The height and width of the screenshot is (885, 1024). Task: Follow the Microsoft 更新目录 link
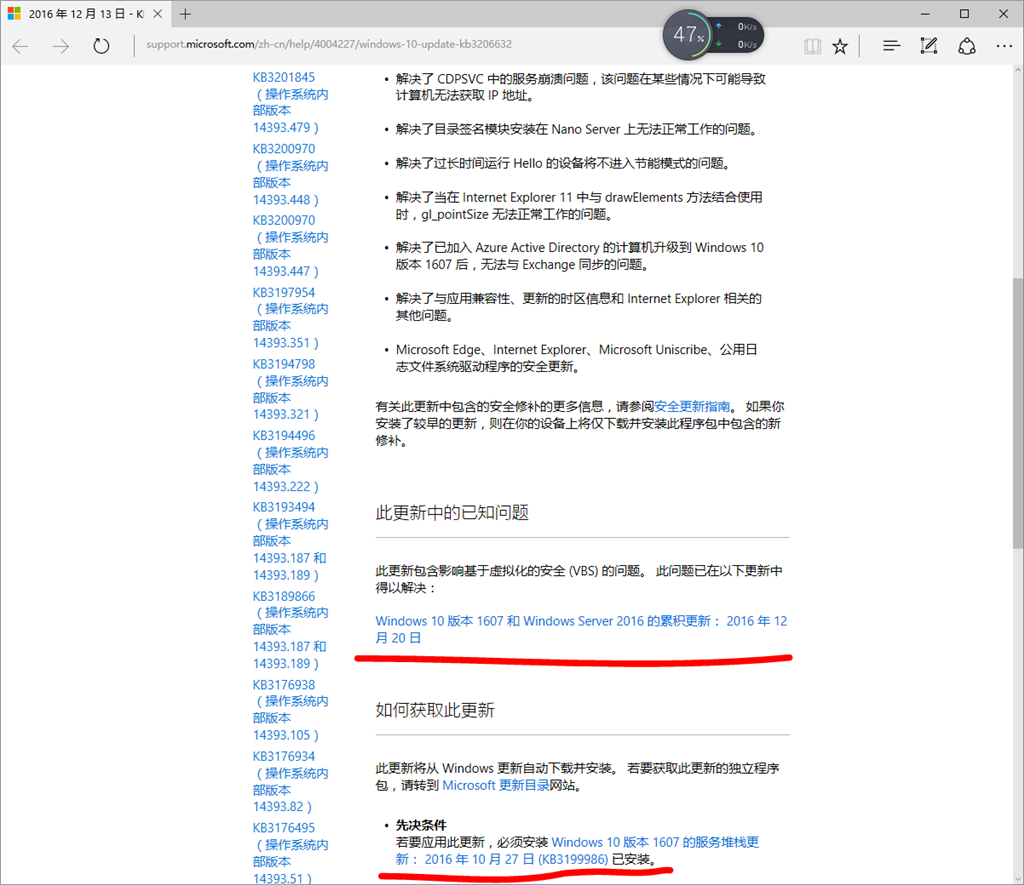(x=496, y=785)
